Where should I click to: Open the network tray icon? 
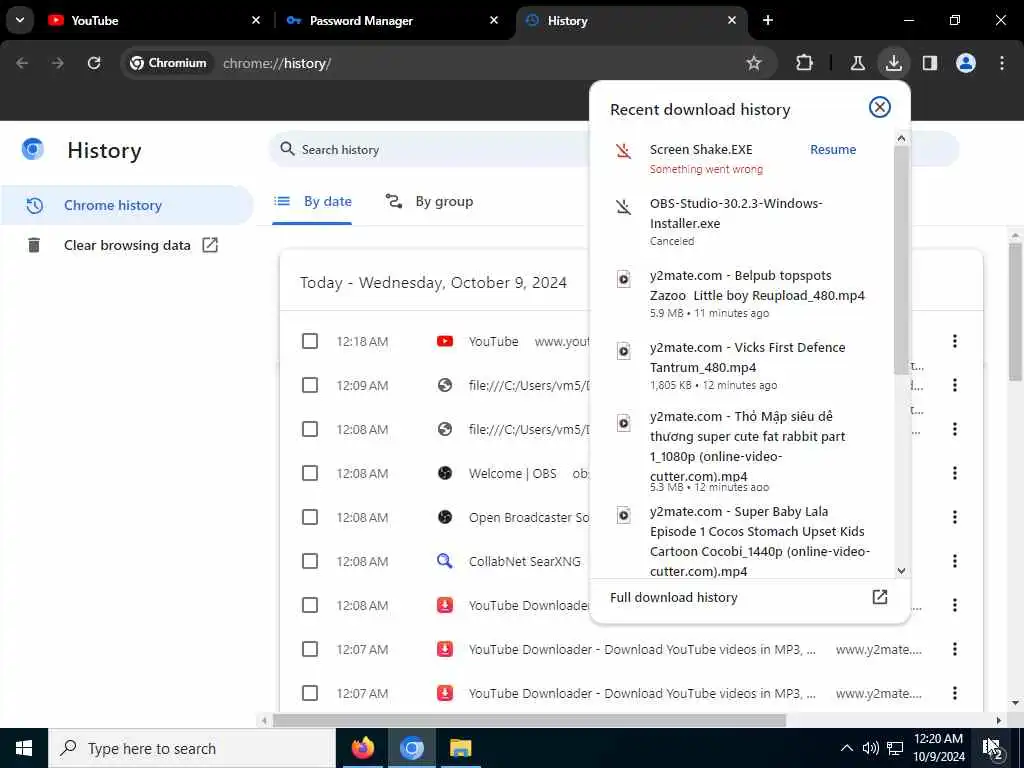(895, 748)
